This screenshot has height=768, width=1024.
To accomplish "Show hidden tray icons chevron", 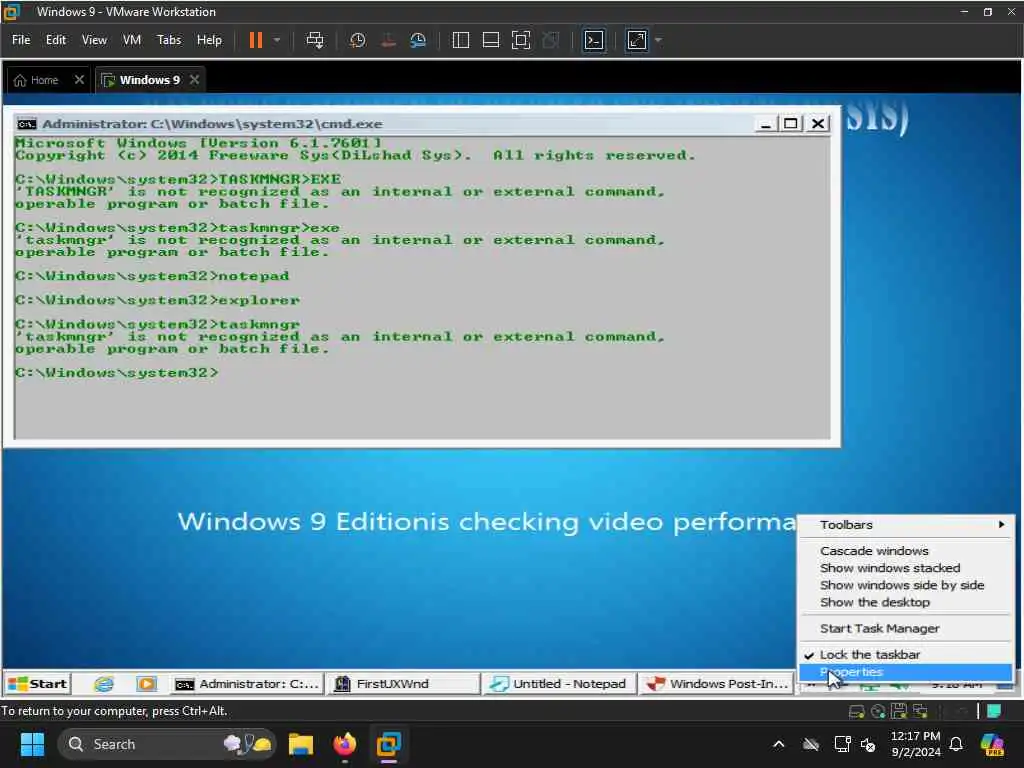I will [x=778, y=744].
